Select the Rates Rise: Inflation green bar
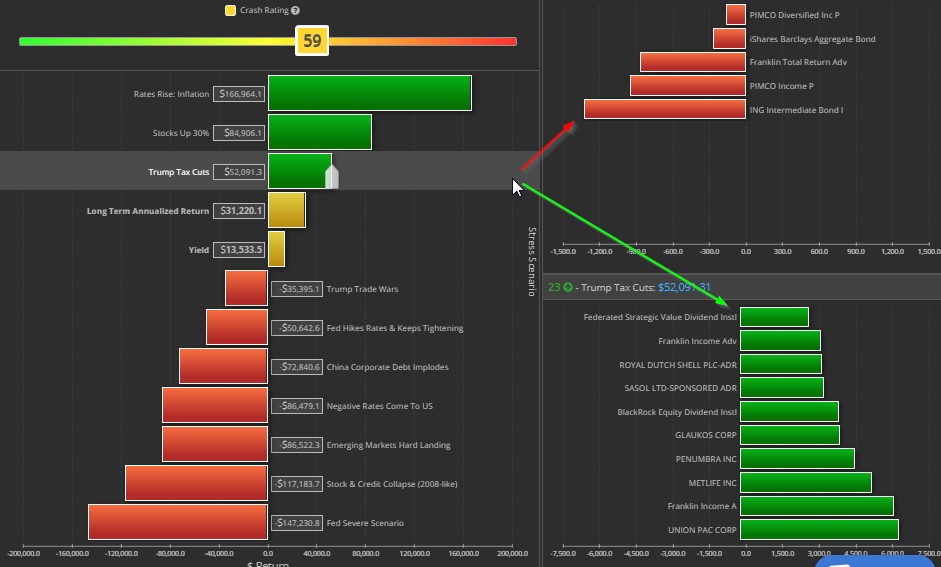The height and width of the screenshot is (567, 941). click(369, 94)
